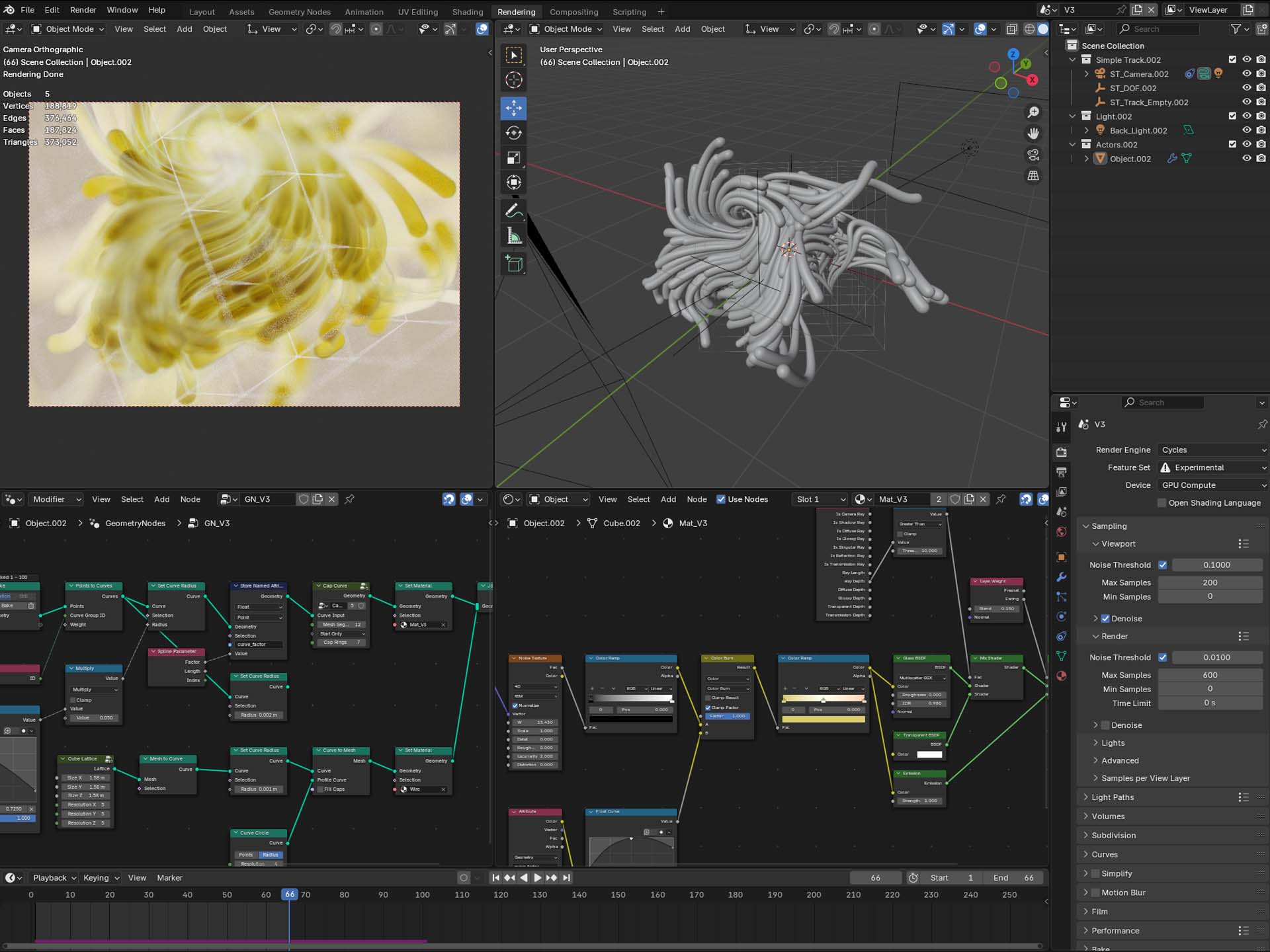Viewport: 1270px width, 952px height.
Task: Open the Render menu
Action: [x=83, y=10]
